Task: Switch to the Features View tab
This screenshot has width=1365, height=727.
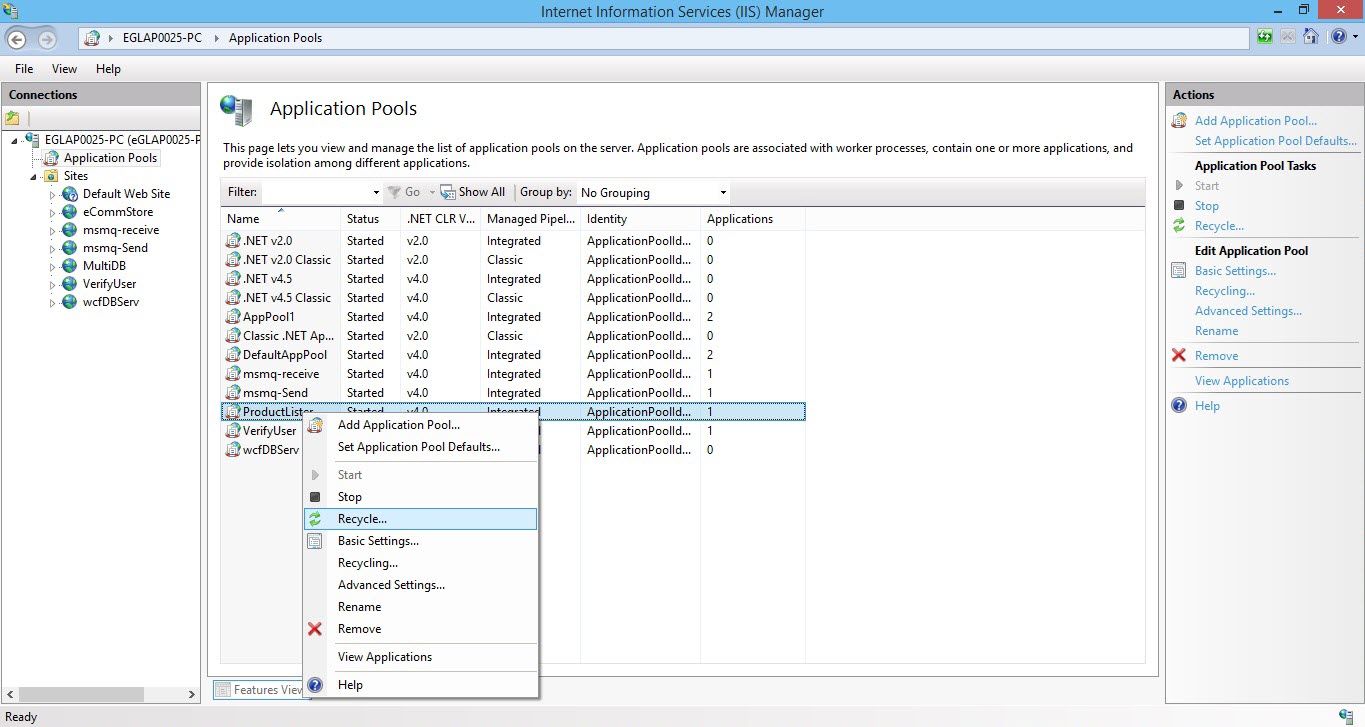Action: point(259,690)
